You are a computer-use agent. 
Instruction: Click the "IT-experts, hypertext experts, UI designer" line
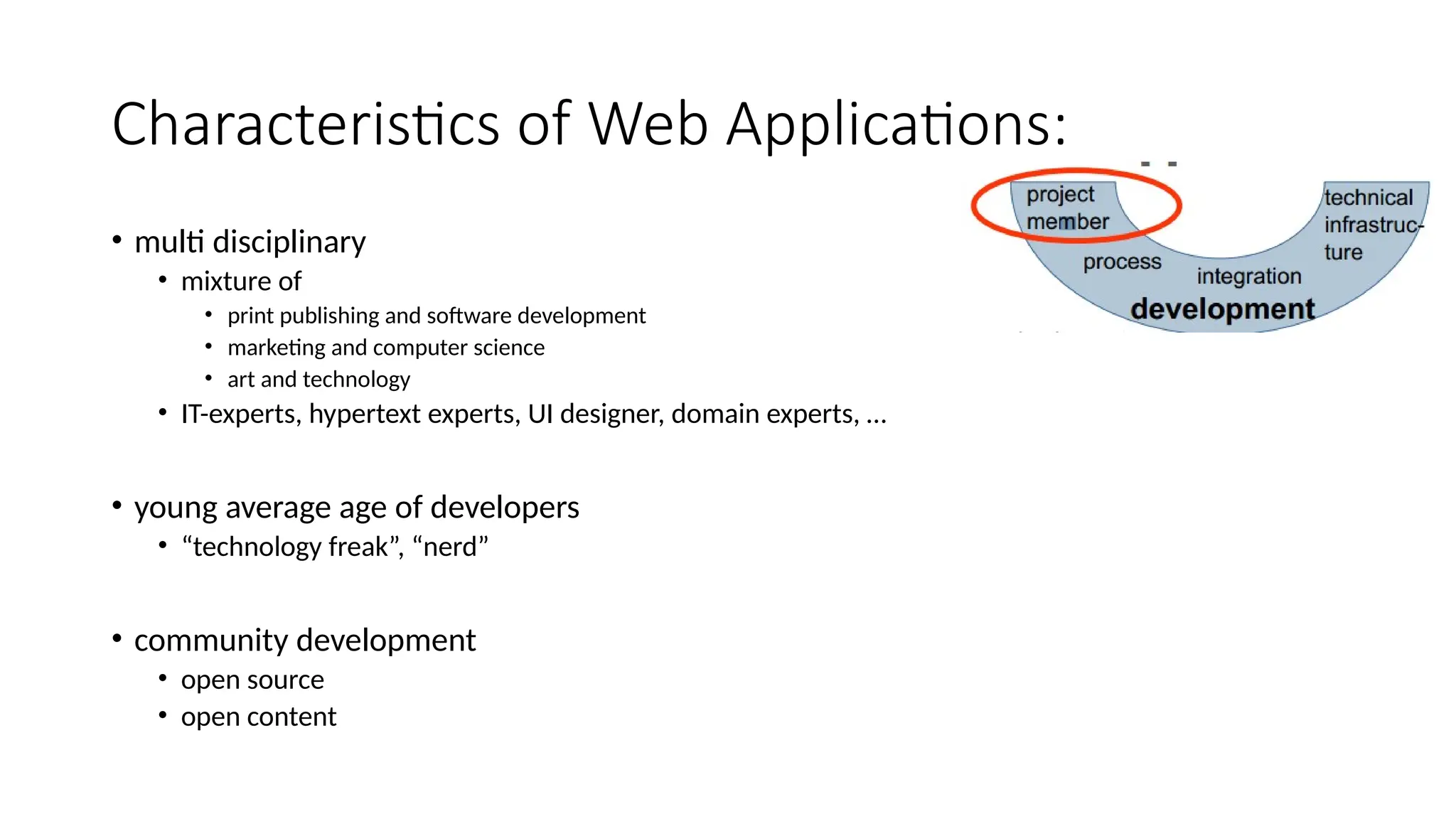pos(534,414)
